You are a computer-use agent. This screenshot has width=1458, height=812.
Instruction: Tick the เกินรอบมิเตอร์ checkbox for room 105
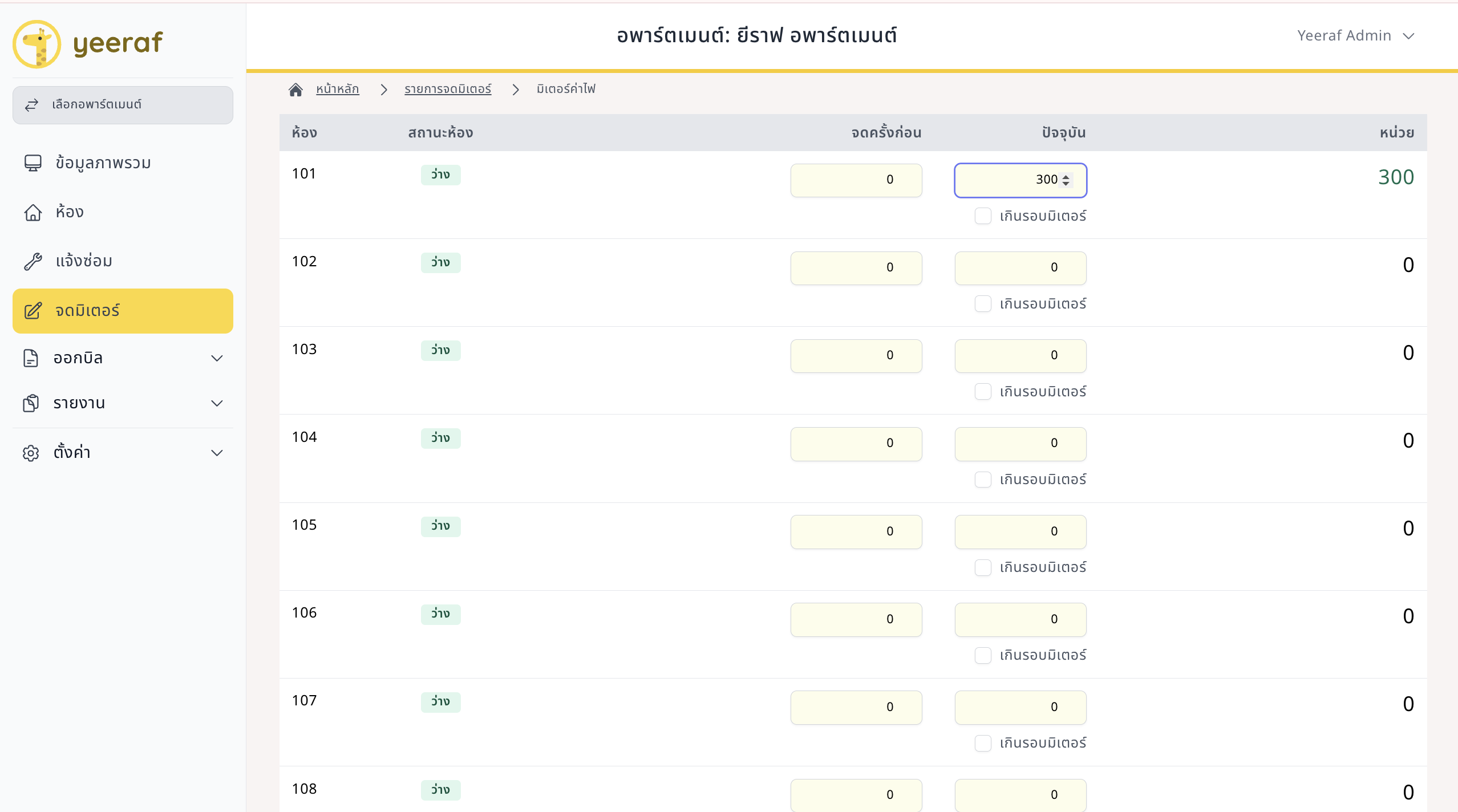click(x=983, y=567)
